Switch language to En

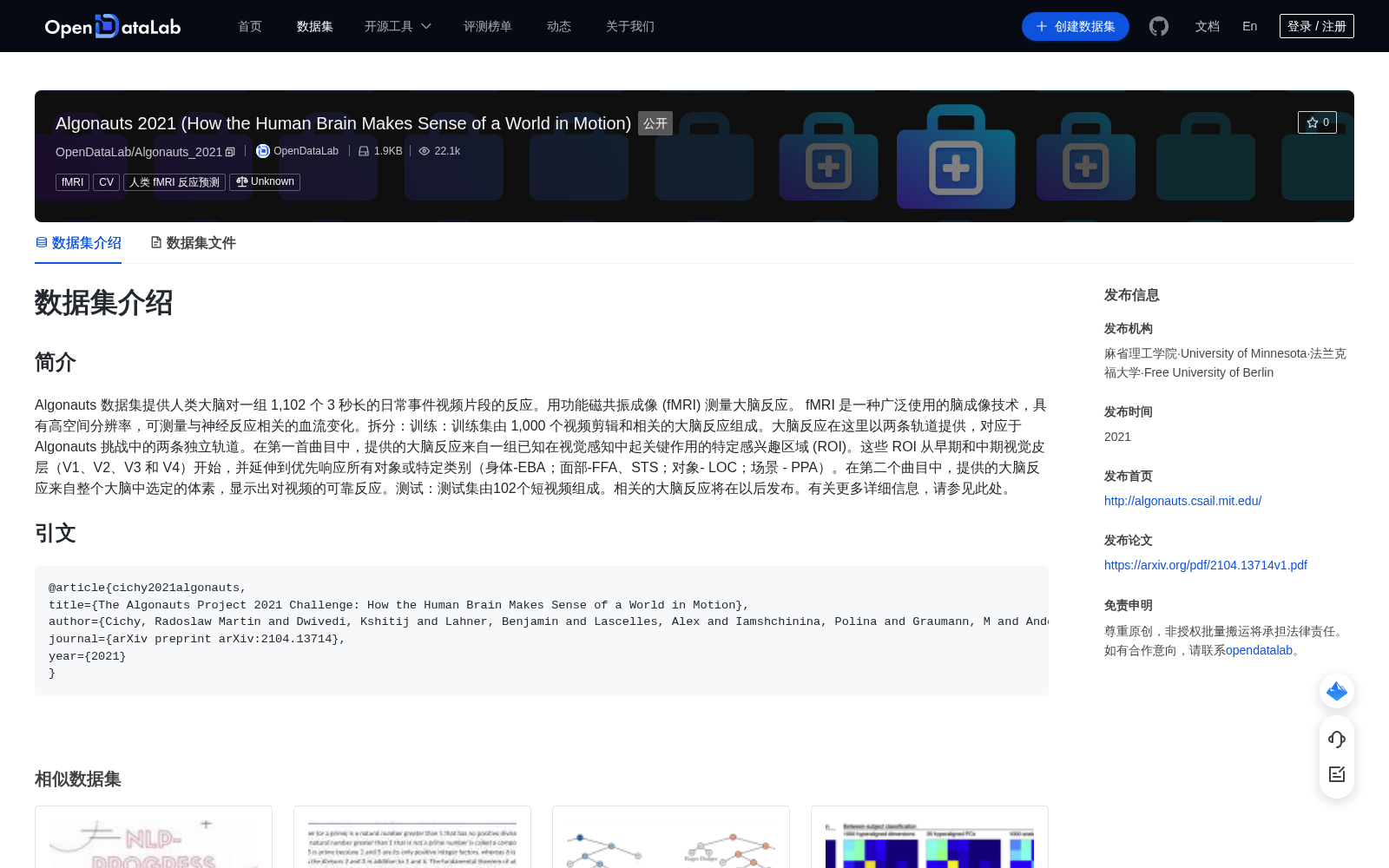(1250, 26)
